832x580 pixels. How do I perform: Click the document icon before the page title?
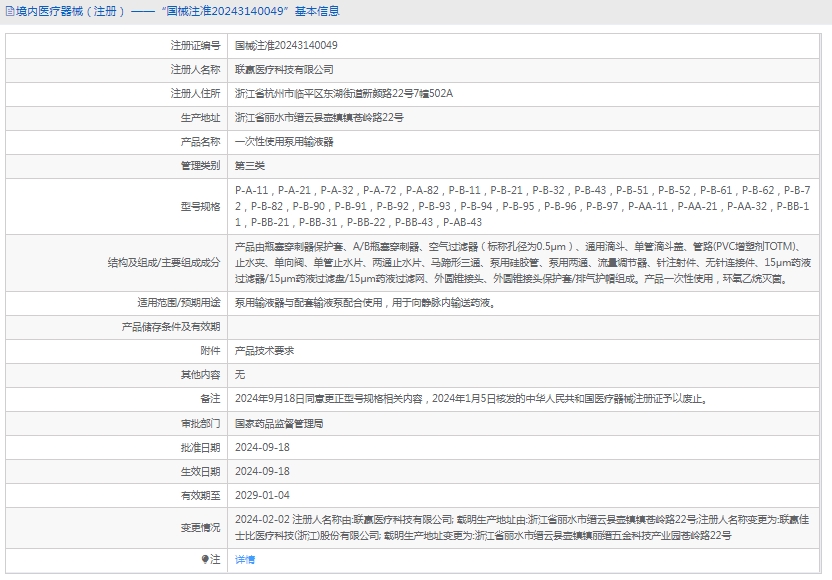[8, 12]
